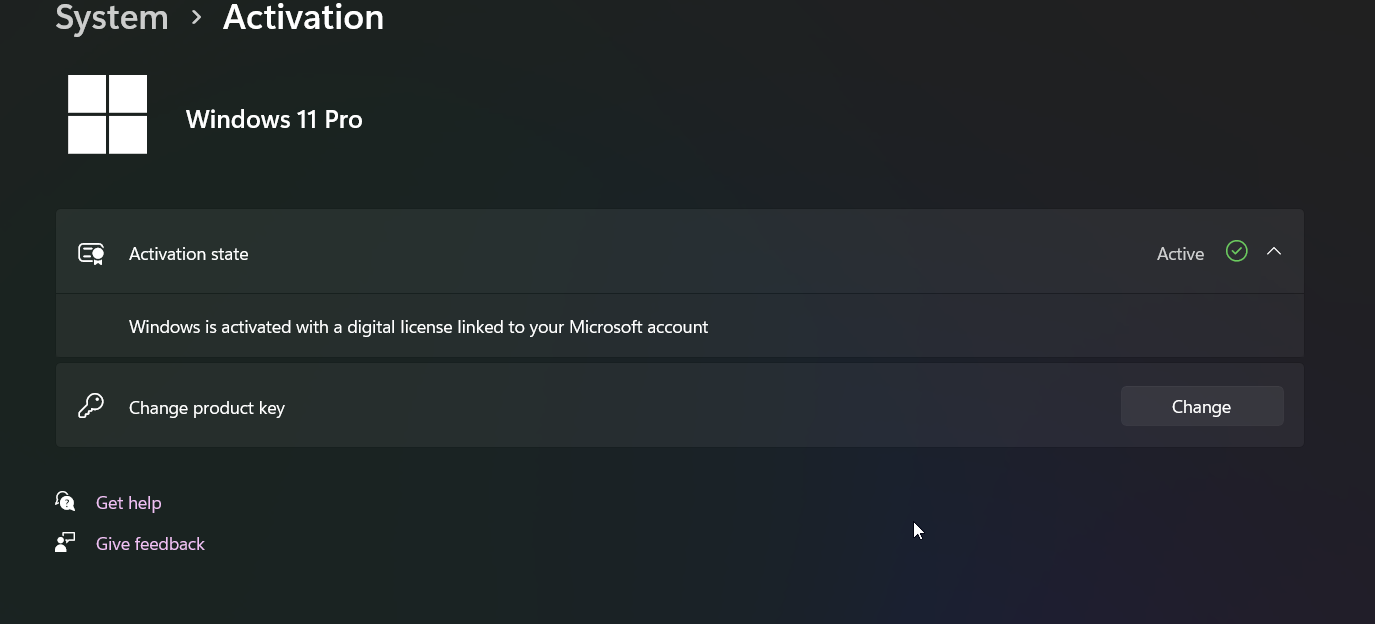
Task: Click the Get help chat icon
Action: (x=65, y=501)
